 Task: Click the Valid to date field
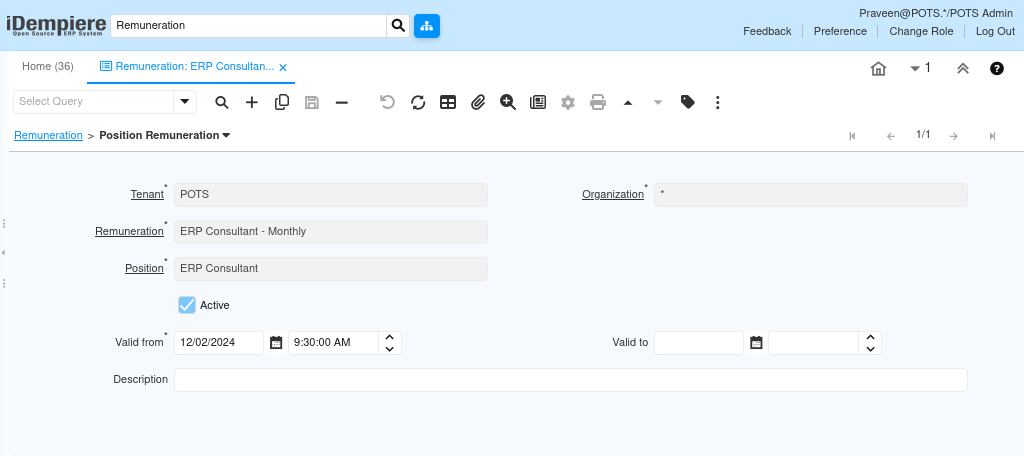coord(699,342)
